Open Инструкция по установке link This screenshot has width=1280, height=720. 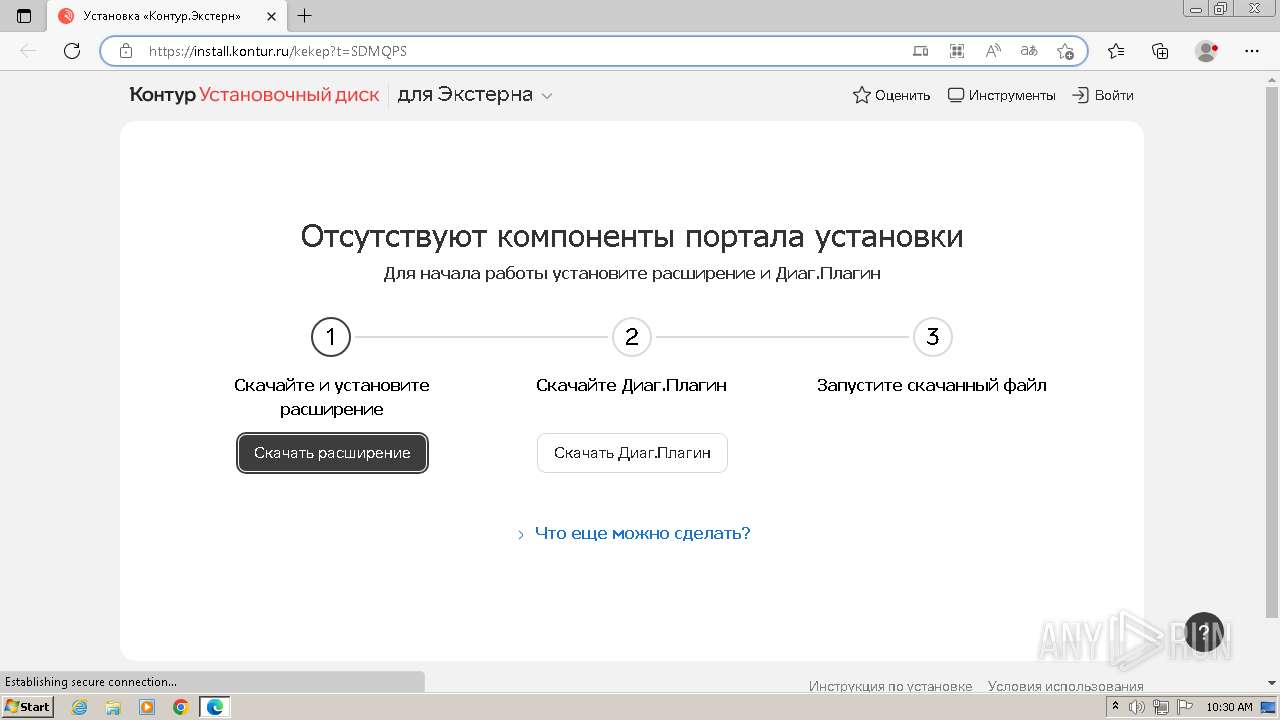click(x=890, y=686)
